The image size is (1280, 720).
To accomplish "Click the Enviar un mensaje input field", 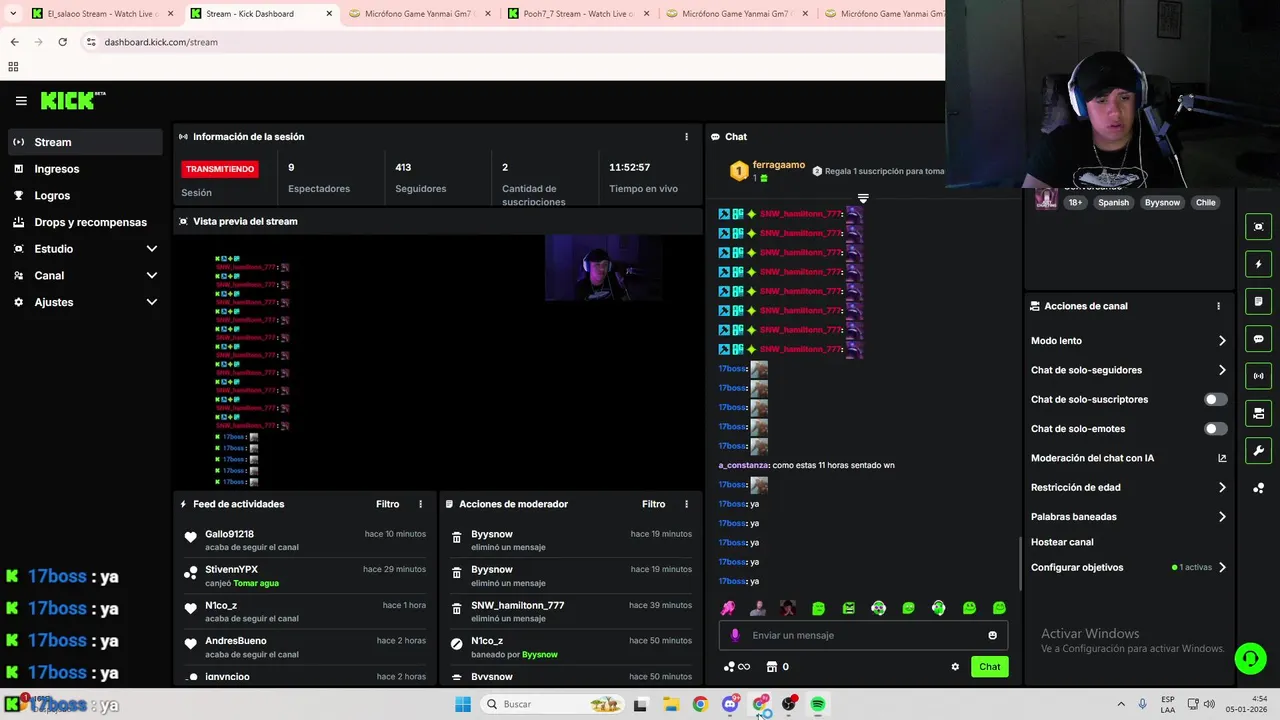I will (x=863, y=635).
